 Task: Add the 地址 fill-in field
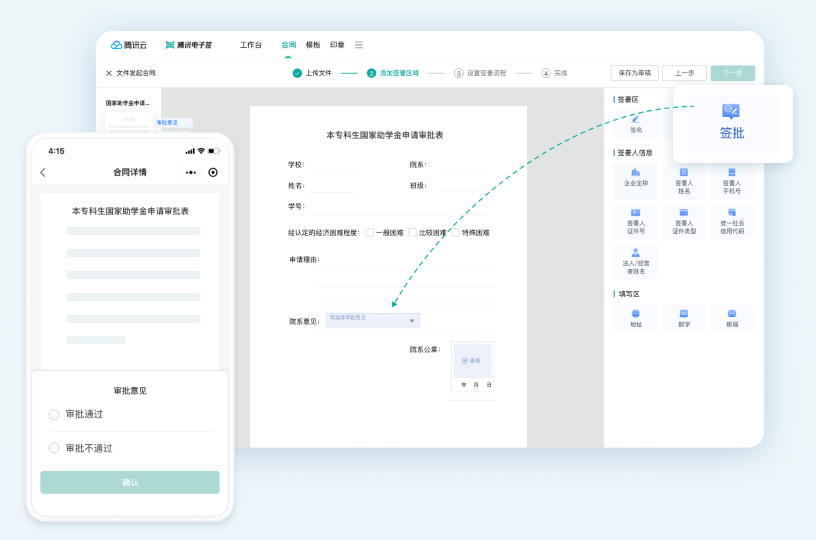636,314
